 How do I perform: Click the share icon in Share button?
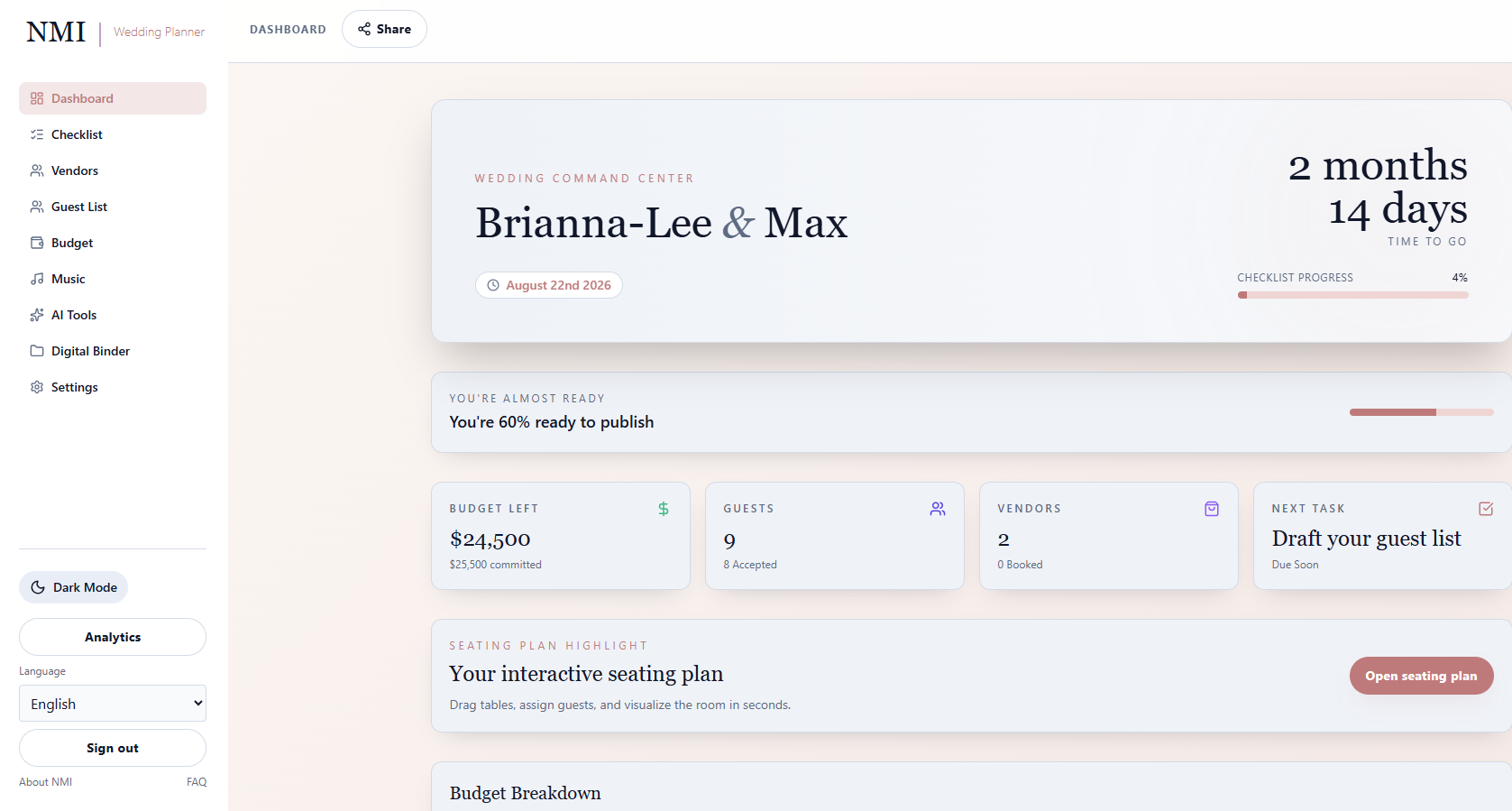pyautogui.click(x=364, y=29)
